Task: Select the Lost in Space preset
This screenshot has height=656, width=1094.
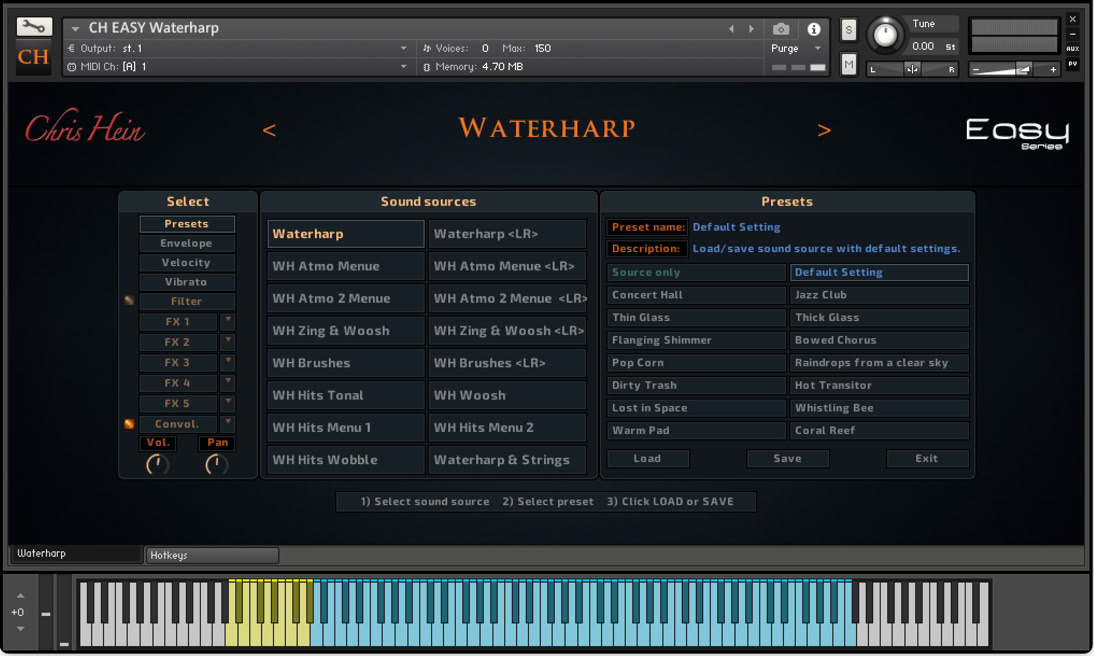Action: 696,408
